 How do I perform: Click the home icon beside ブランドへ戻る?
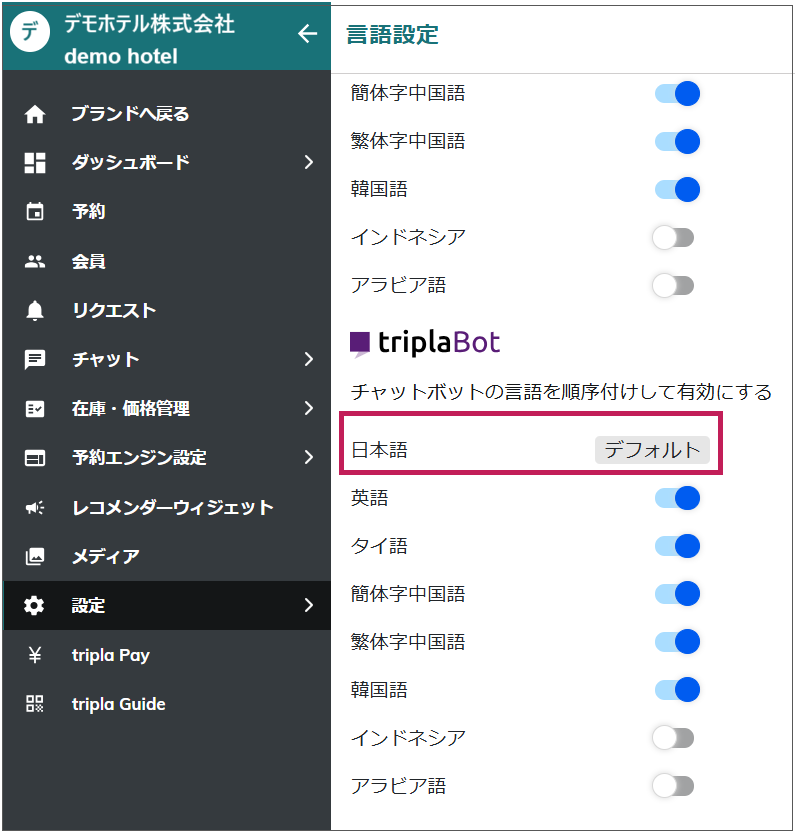coord(35,114)
